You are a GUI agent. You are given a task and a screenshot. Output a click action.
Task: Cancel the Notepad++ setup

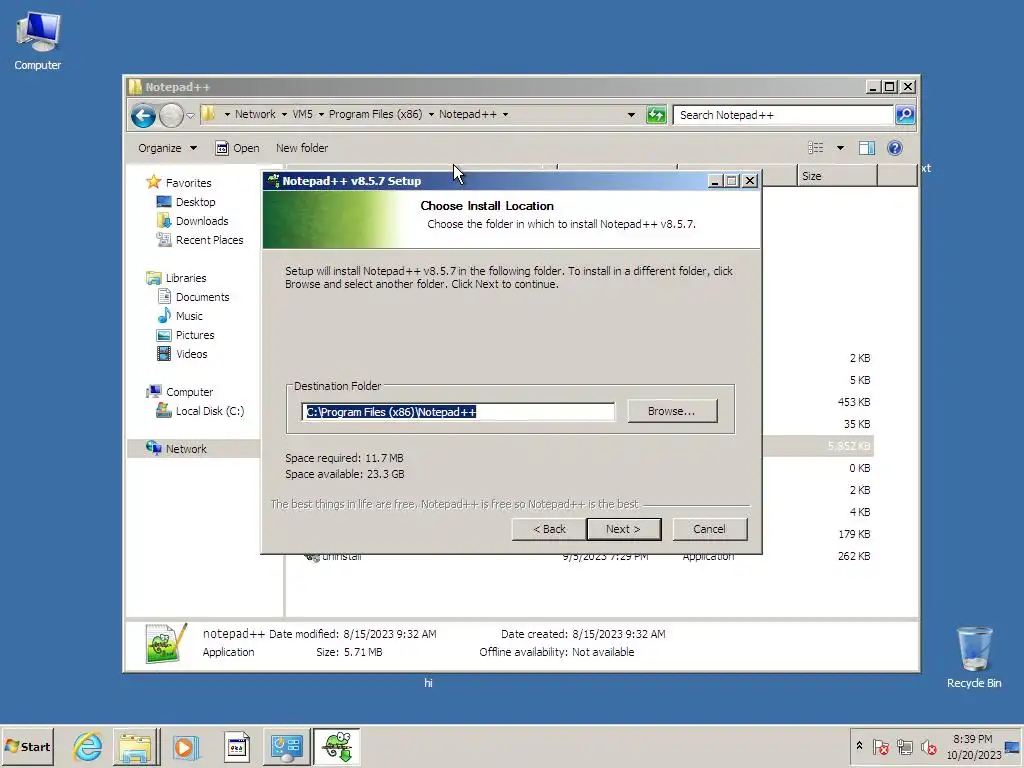(x=709, y=529)
